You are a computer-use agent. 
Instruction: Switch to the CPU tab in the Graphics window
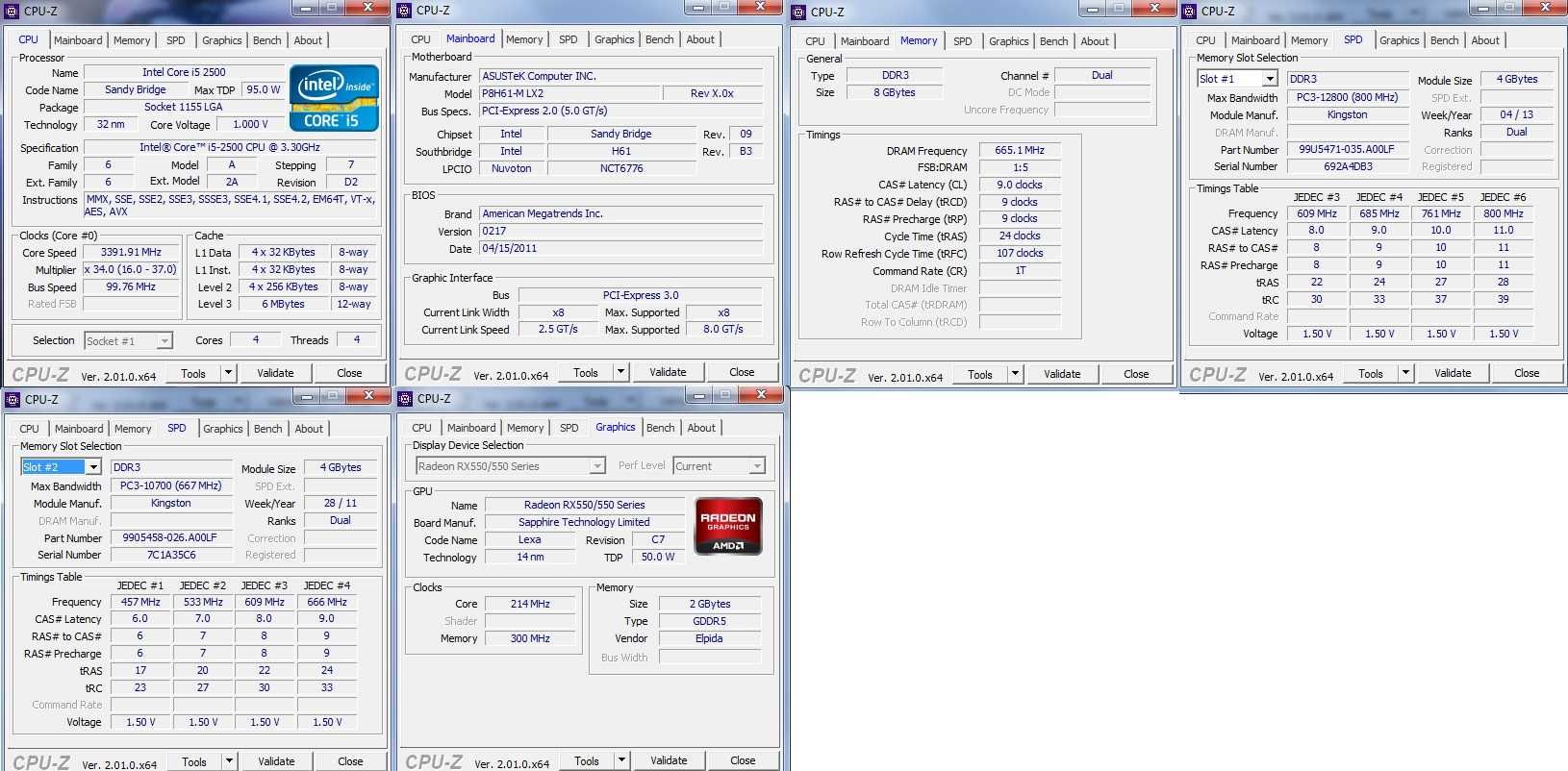pos(421,428)
